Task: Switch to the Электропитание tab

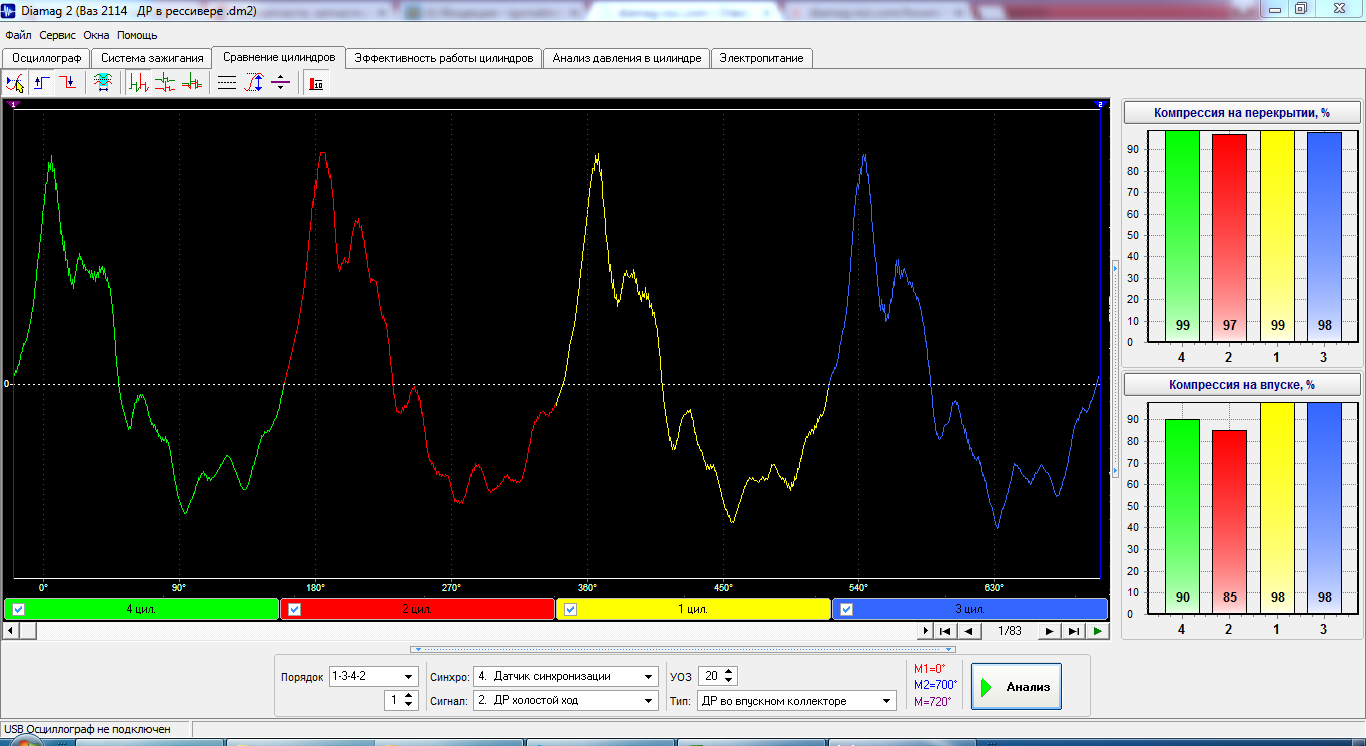Action: pyautogui.click(x=761, y=58)
